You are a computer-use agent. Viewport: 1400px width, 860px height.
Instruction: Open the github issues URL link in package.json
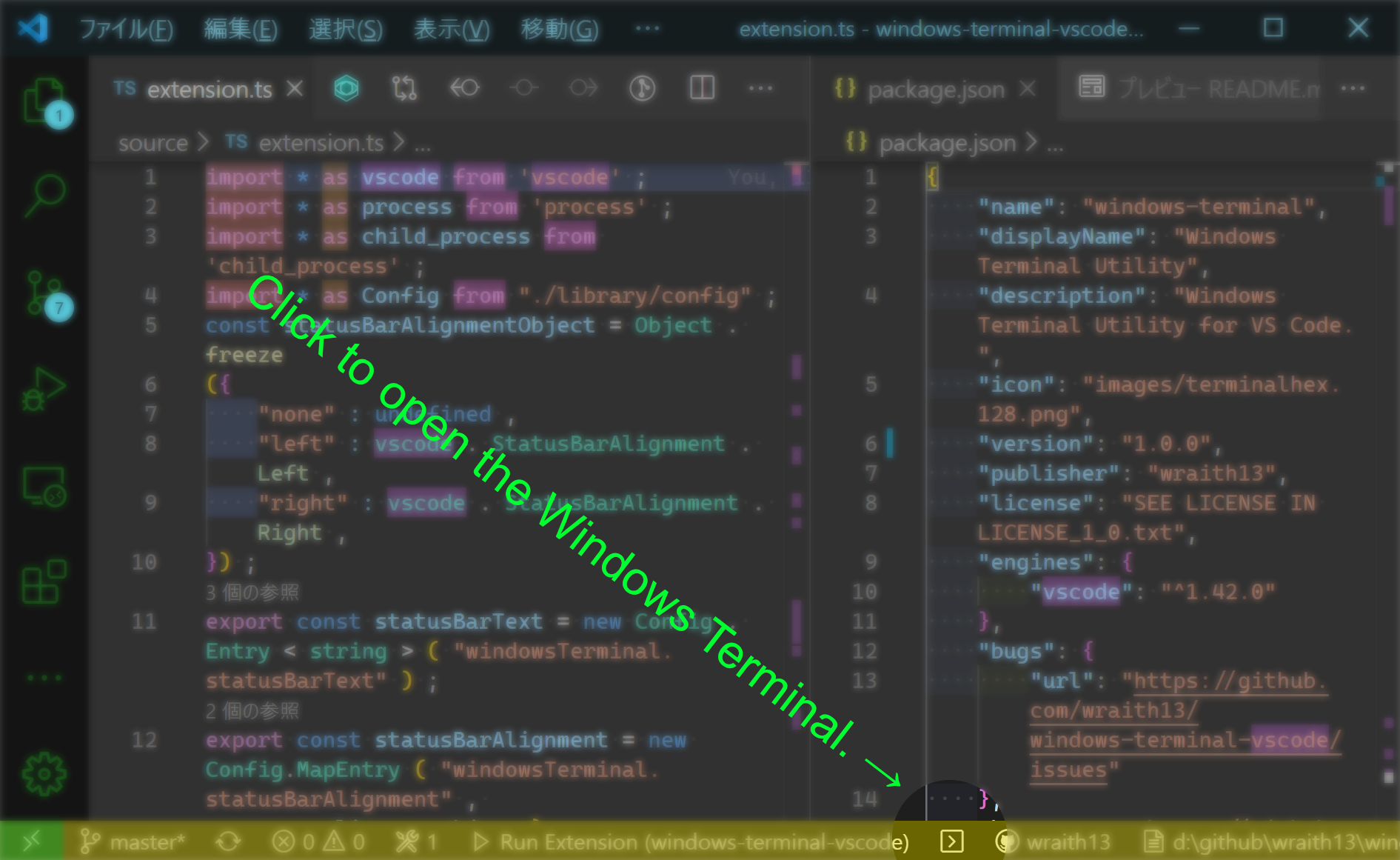(1185, 726)
